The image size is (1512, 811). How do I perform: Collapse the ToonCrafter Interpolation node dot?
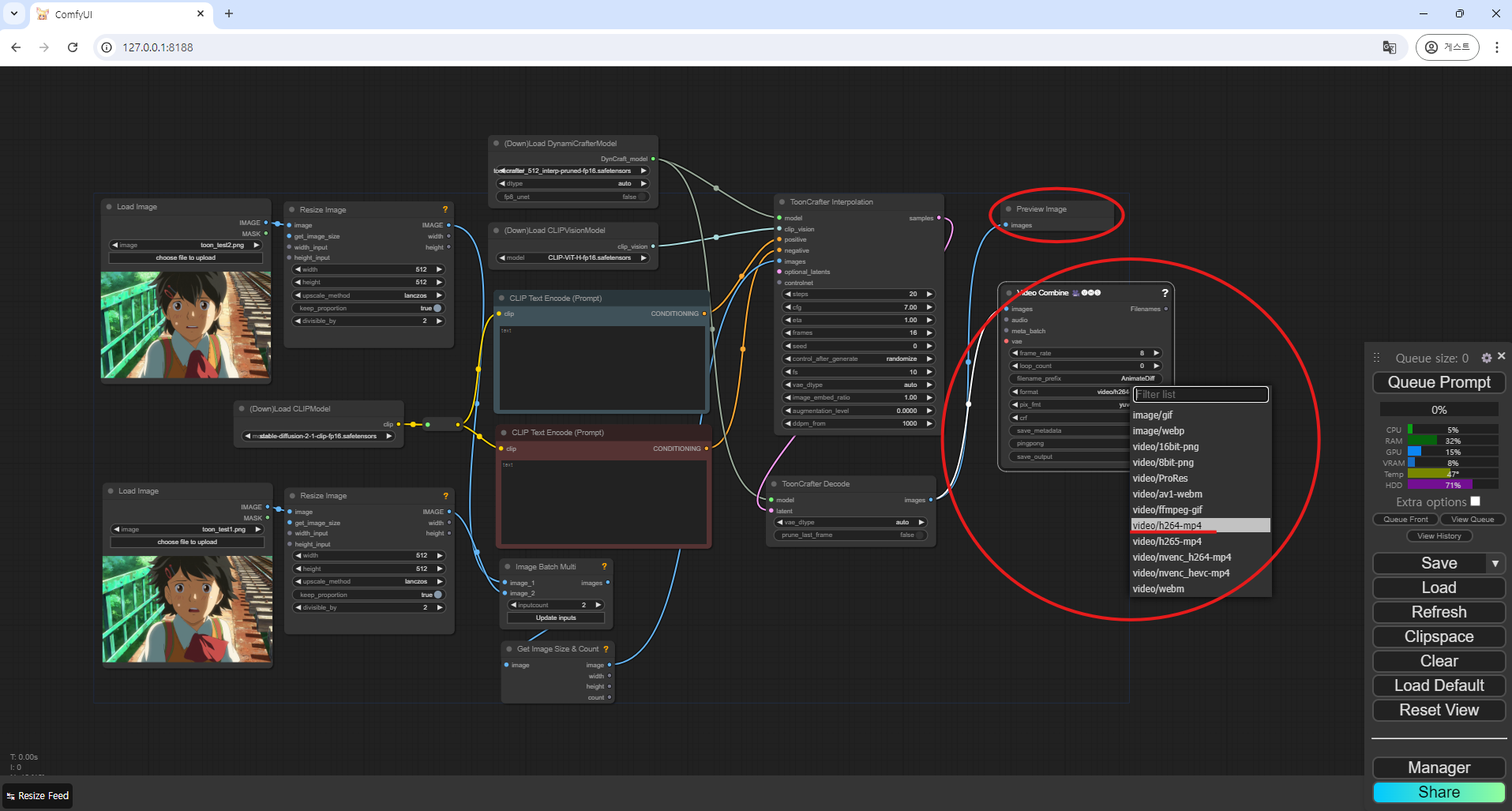[782, 202]
